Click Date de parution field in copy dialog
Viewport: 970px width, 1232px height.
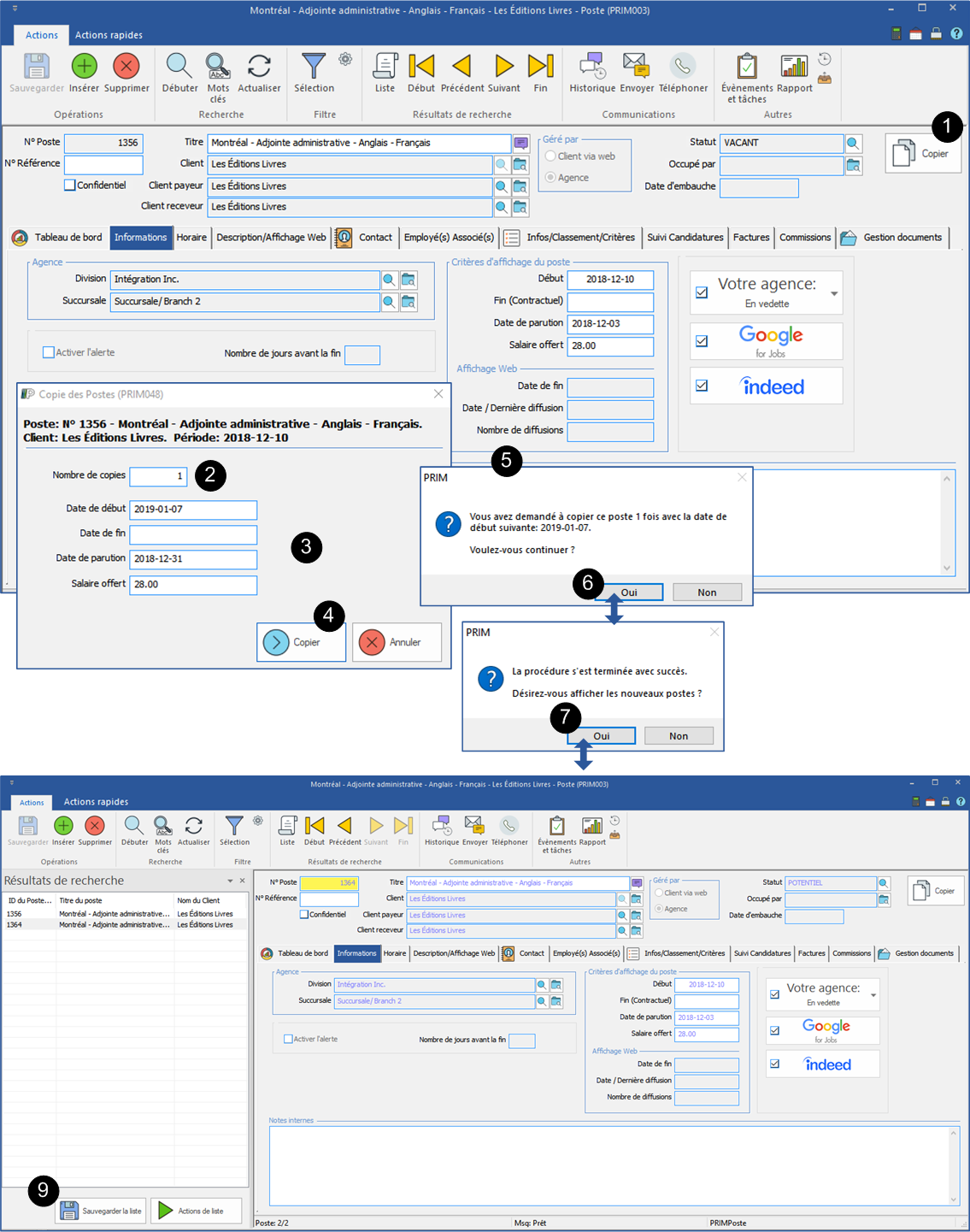coord(193,559)
